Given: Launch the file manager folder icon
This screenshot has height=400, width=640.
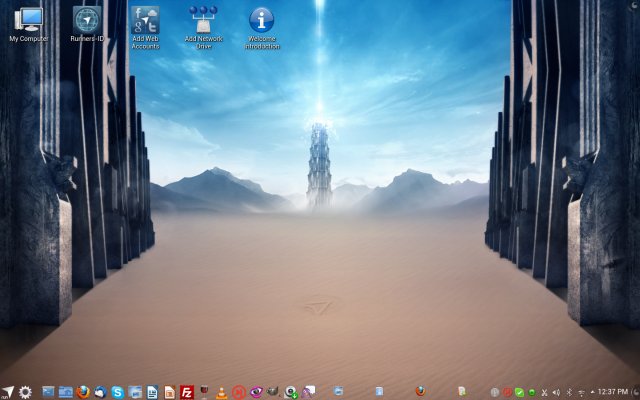Looking at the screenshot, I should [x=66, y=392].
